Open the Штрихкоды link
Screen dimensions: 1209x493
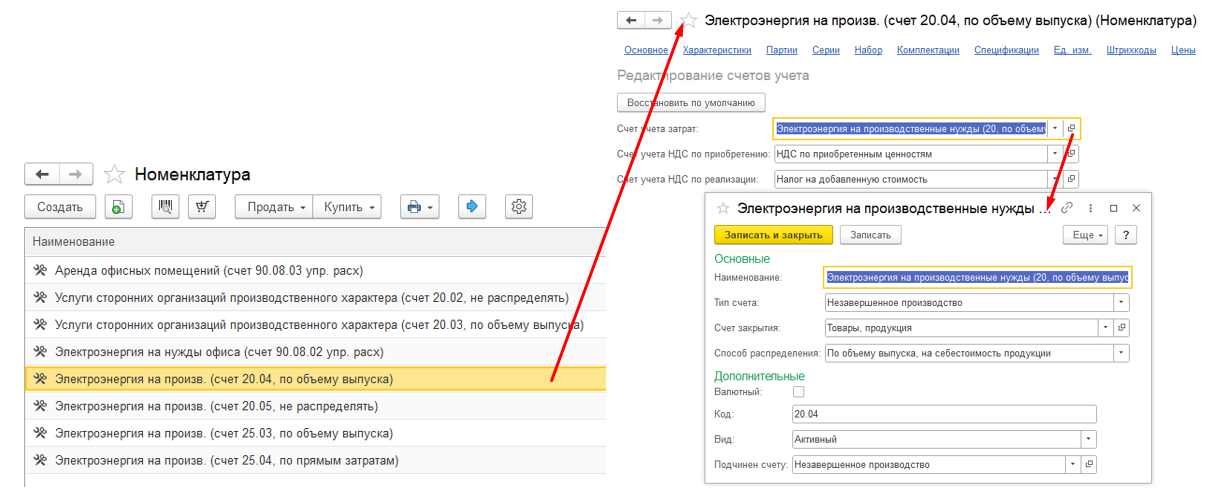point(1132,50)
